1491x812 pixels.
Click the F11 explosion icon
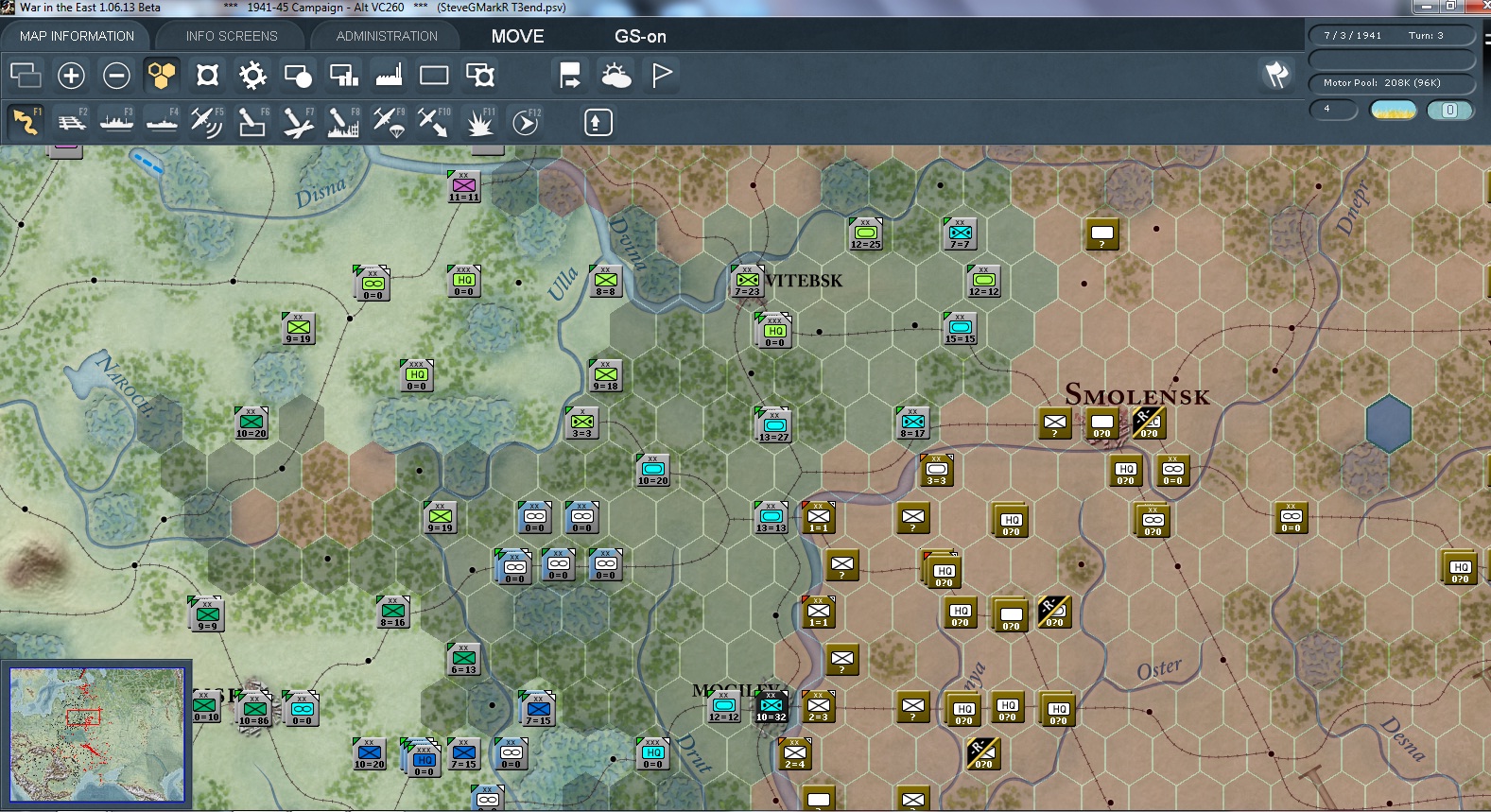[x=480, y=122]
